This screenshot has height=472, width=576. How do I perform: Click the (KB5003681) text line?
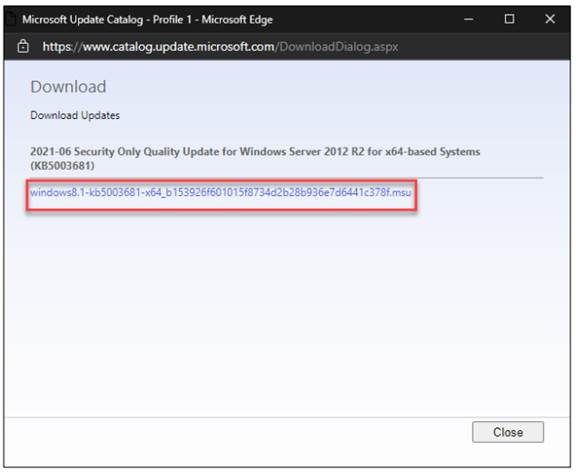62,166
